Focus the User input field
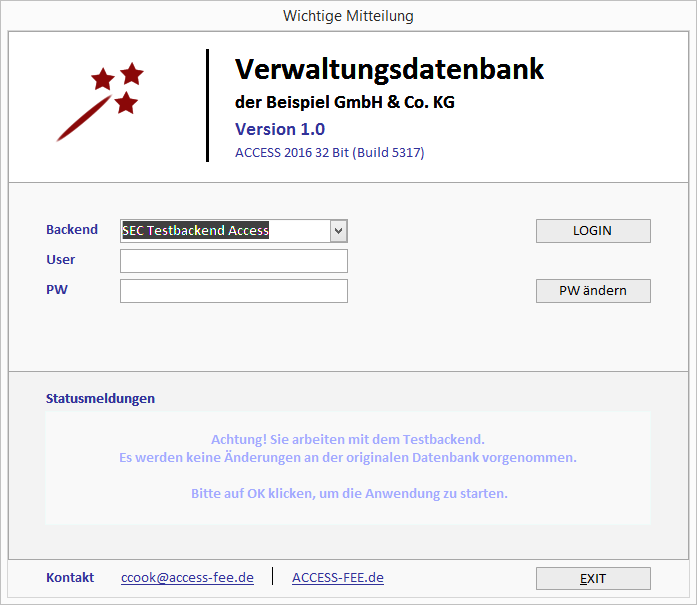Viewport: 697px width, 605px height. (233, 261)
